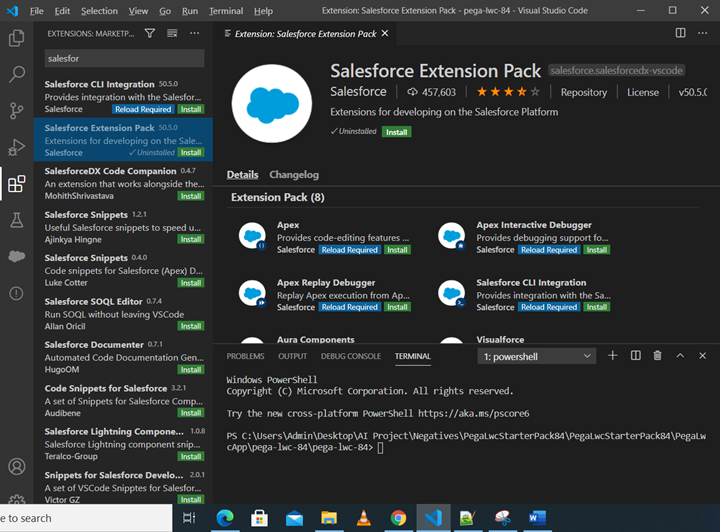Open the Search view in activity bar

[17, 74]
